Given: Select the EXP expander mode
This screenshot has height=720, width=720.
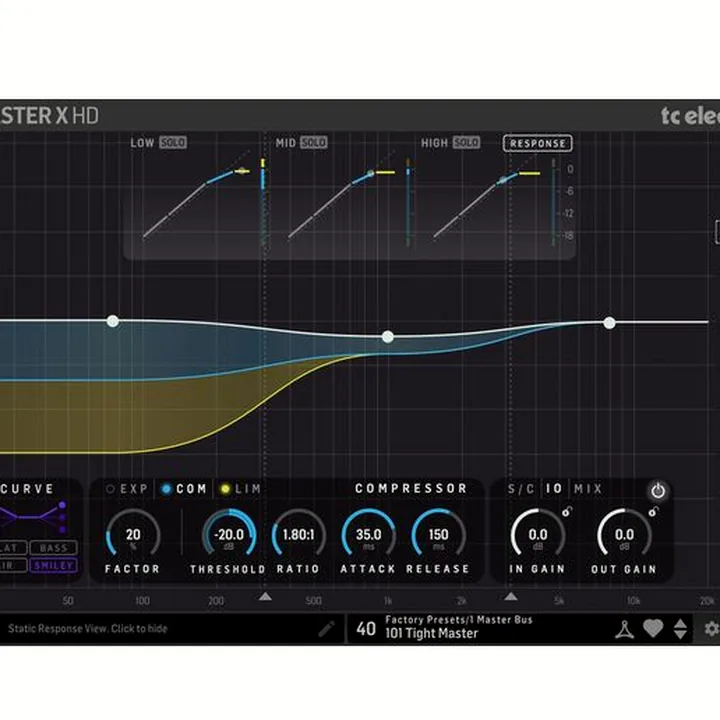Looking at the screenshot, I should click(x=127, y=489).
